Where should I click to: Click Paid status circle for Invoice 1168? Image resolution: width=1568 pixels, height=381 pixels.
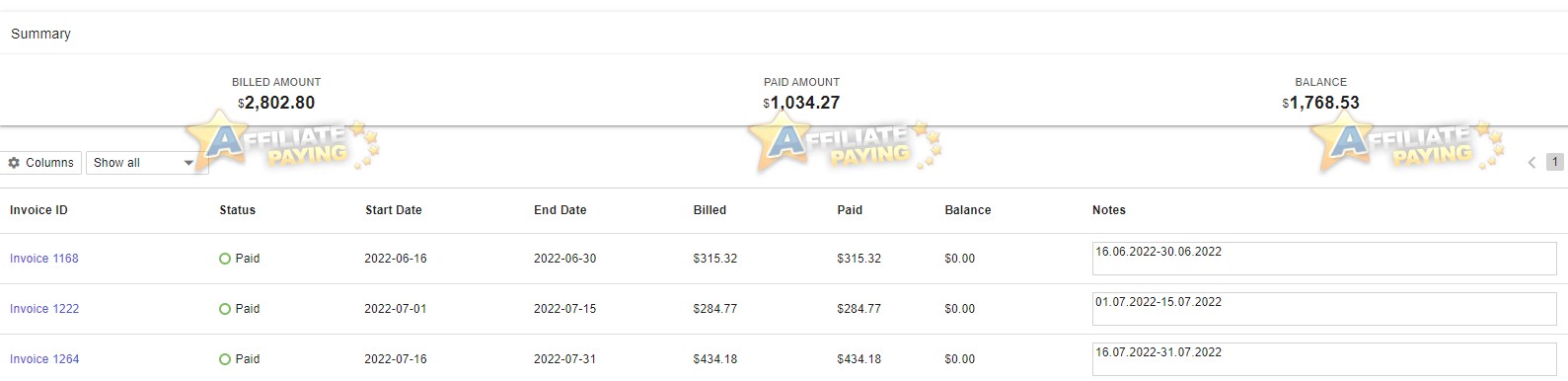tap(225, 259)
